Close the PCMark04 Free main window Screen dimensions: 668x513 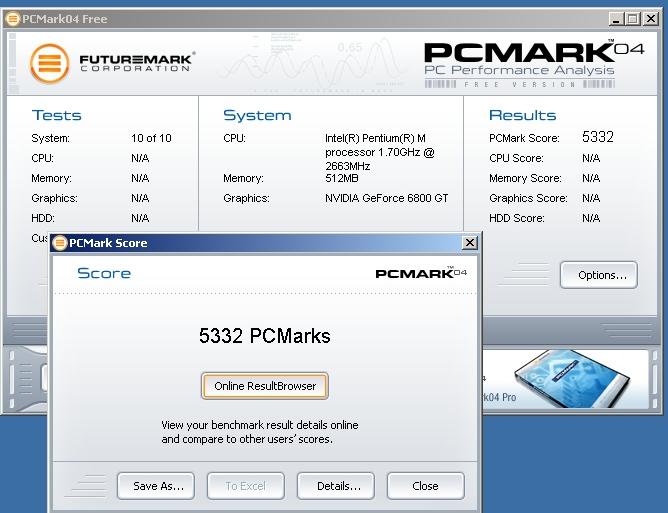coord(651,19)
